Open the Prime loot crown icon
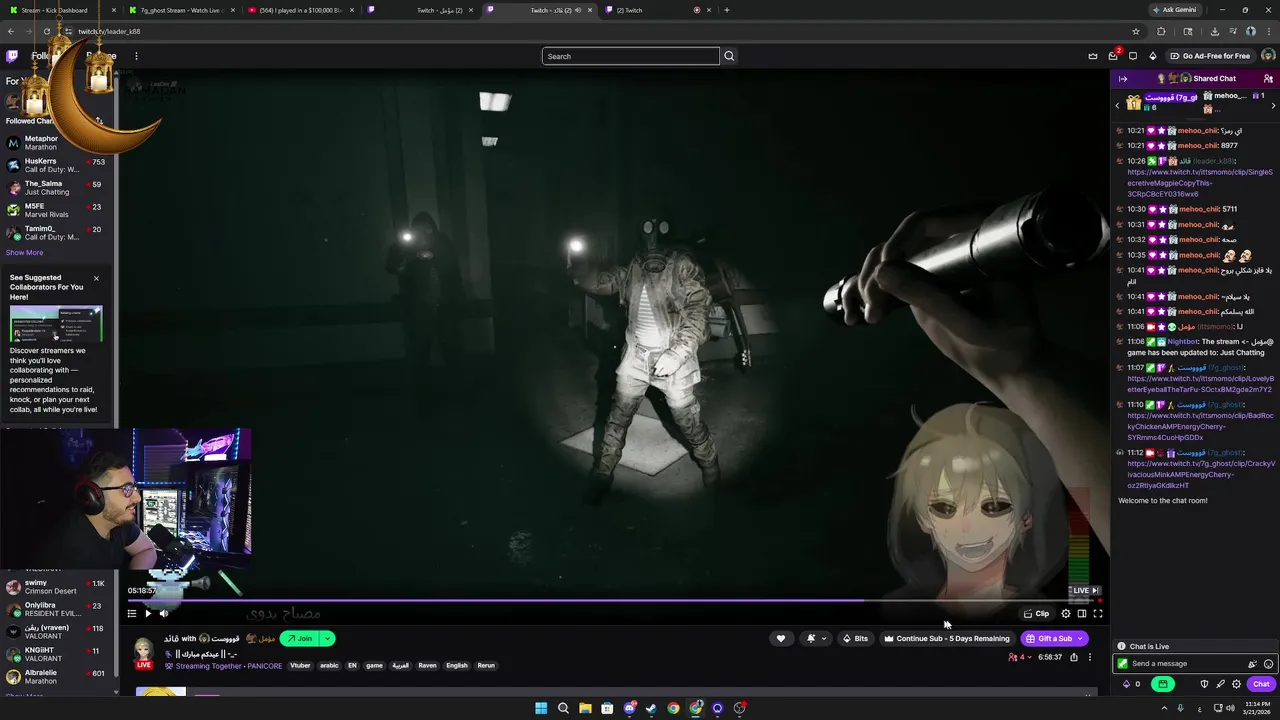The height and width of the screenshot is (720, 1280). point(1093,56)
